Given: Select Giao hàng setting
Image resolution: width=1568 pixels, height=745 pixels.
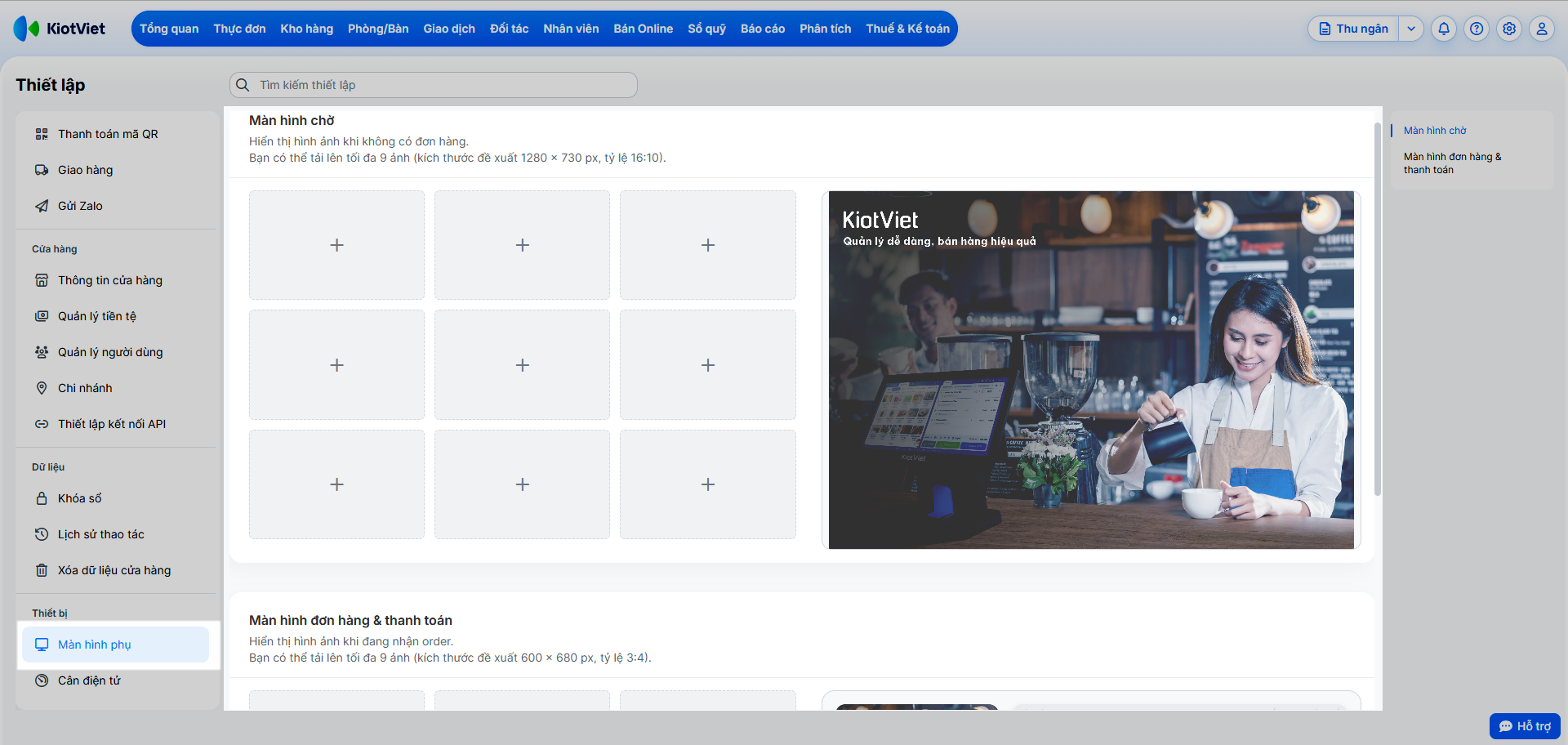Looking at the screenshot, I should pyautogui.click(x=115, y=170).
